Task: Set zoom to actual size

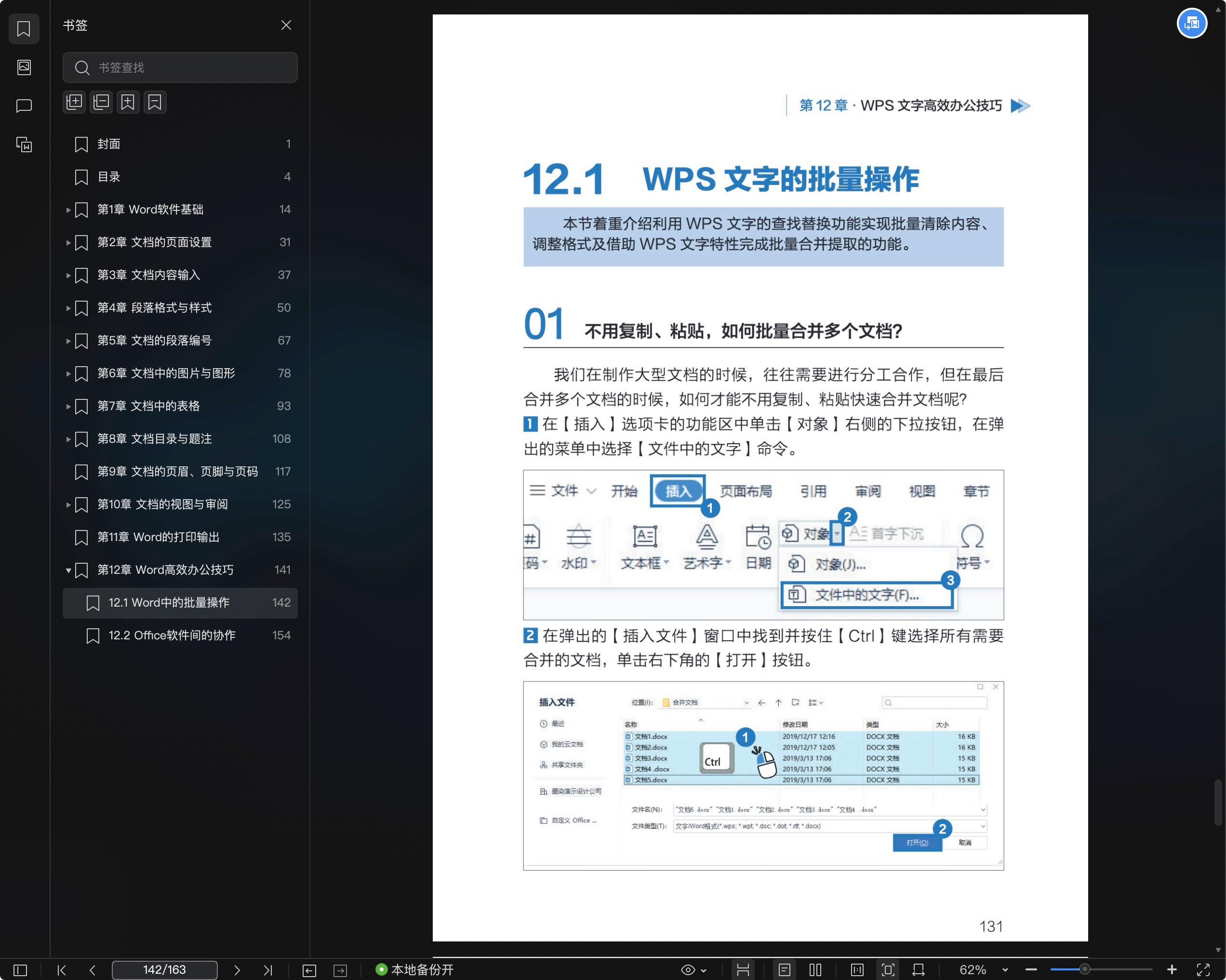Action: 857,970
